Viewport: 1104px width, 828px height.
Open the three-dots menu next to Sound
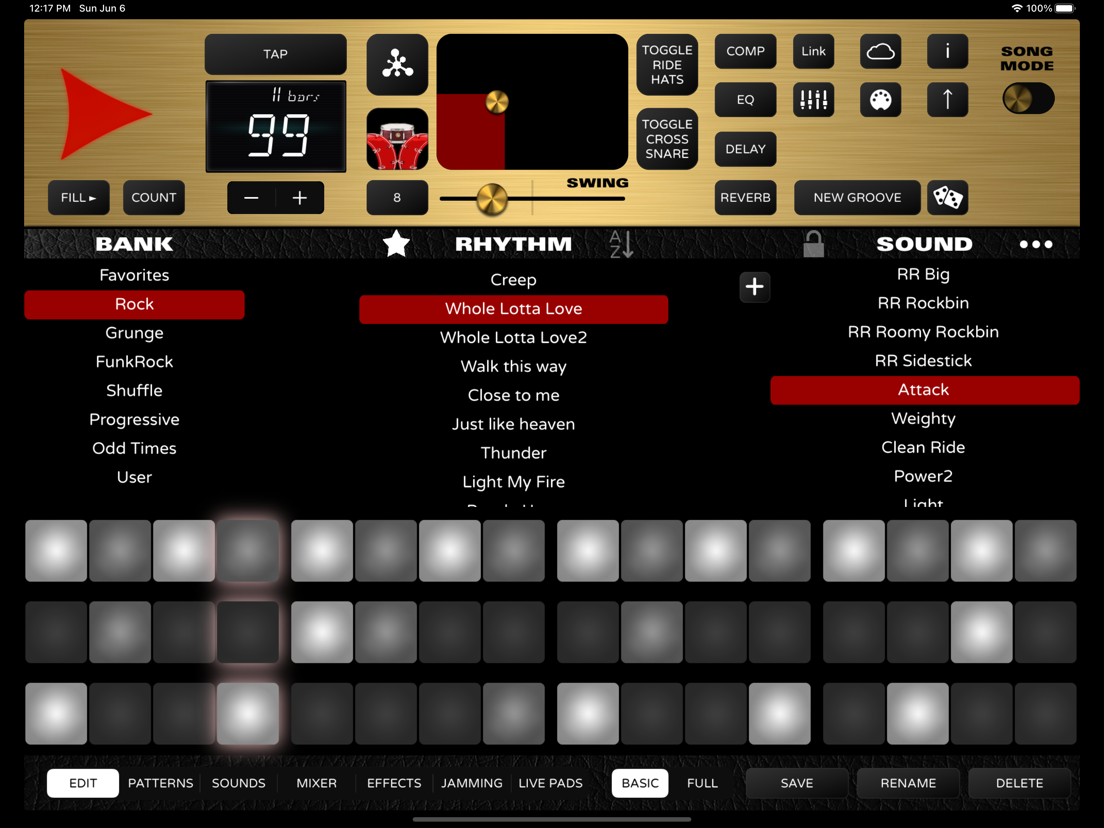pos(1036,243)
